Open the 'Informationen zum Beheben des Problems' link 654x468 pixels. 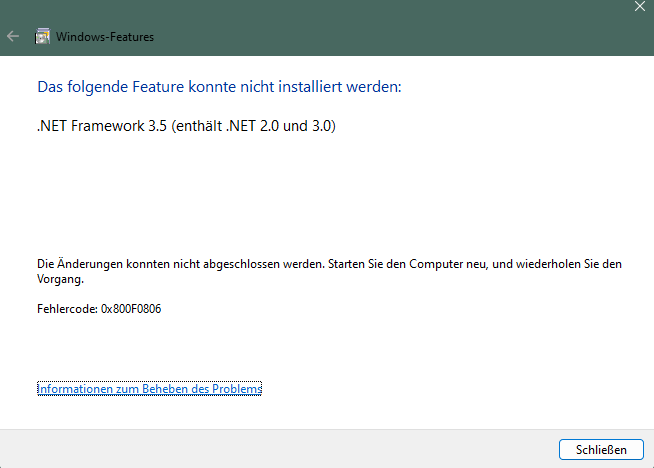pyautogui.click(x=149, y=389)
